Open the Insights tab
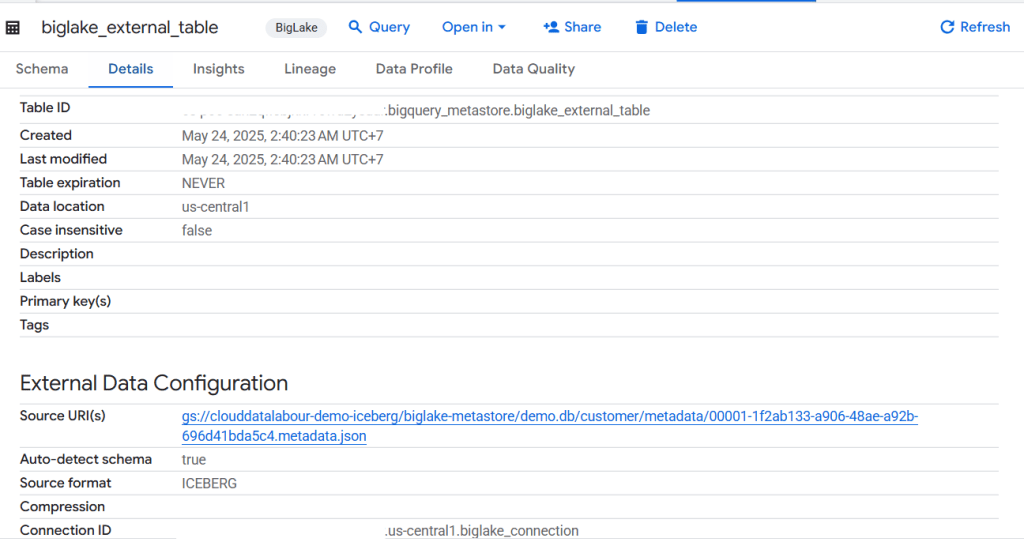Screen dimensions: 1024x542 tap(218, 69)
